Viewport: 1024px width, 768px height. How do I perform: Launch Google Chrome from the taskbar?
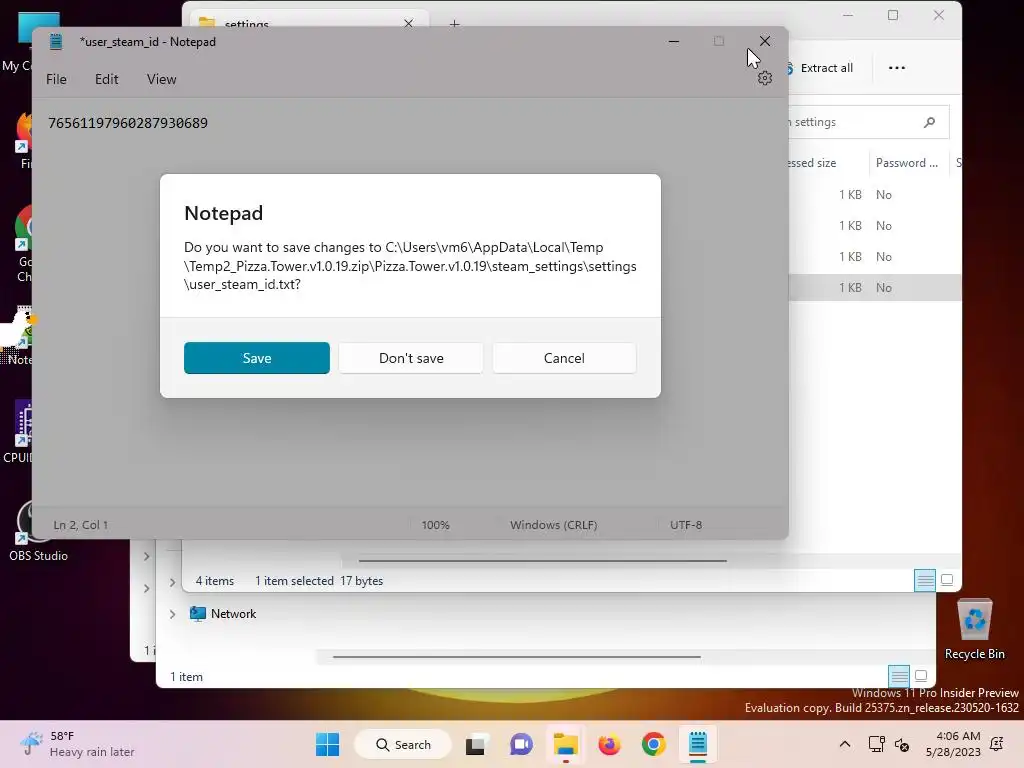click(653, 744)
